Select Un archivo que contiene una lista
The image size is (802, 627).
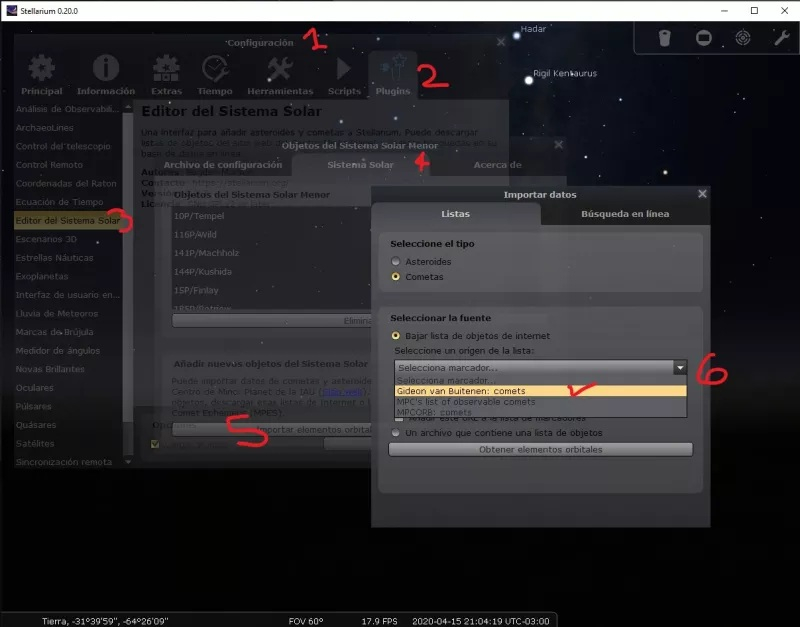[x=395, y=433]
